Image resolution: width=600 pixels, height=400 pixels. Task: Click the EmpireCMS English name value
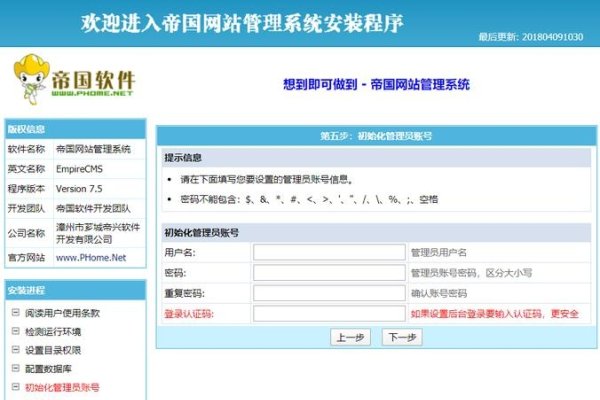(79, 169)
